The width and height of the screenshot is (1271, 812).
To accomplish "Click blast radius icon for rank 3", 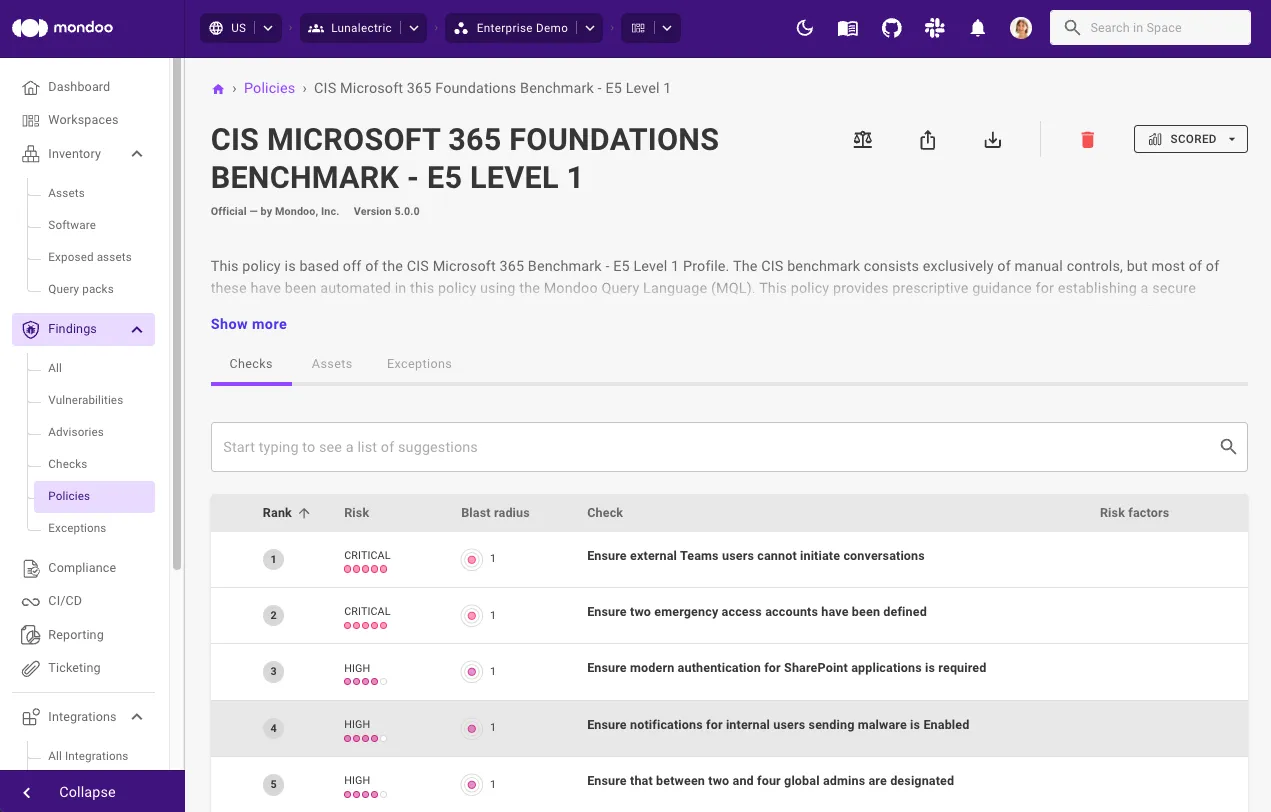I will tap(472, 671).
